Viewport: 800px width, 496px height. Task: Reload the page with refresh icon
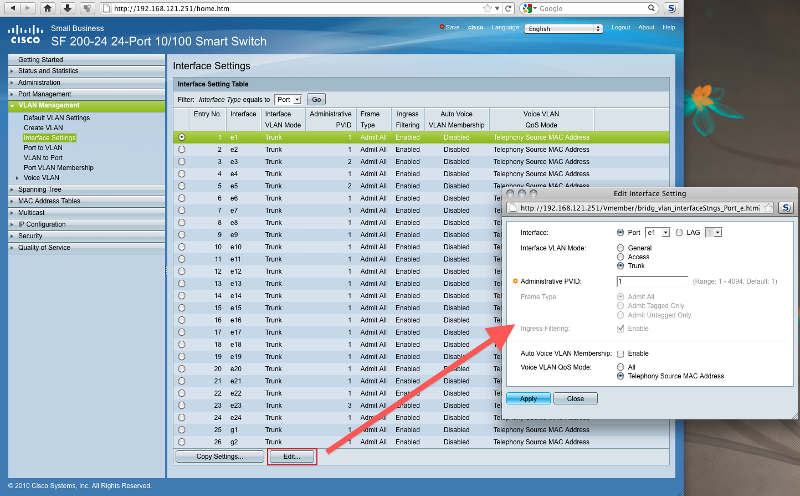[x=508, y=8]
